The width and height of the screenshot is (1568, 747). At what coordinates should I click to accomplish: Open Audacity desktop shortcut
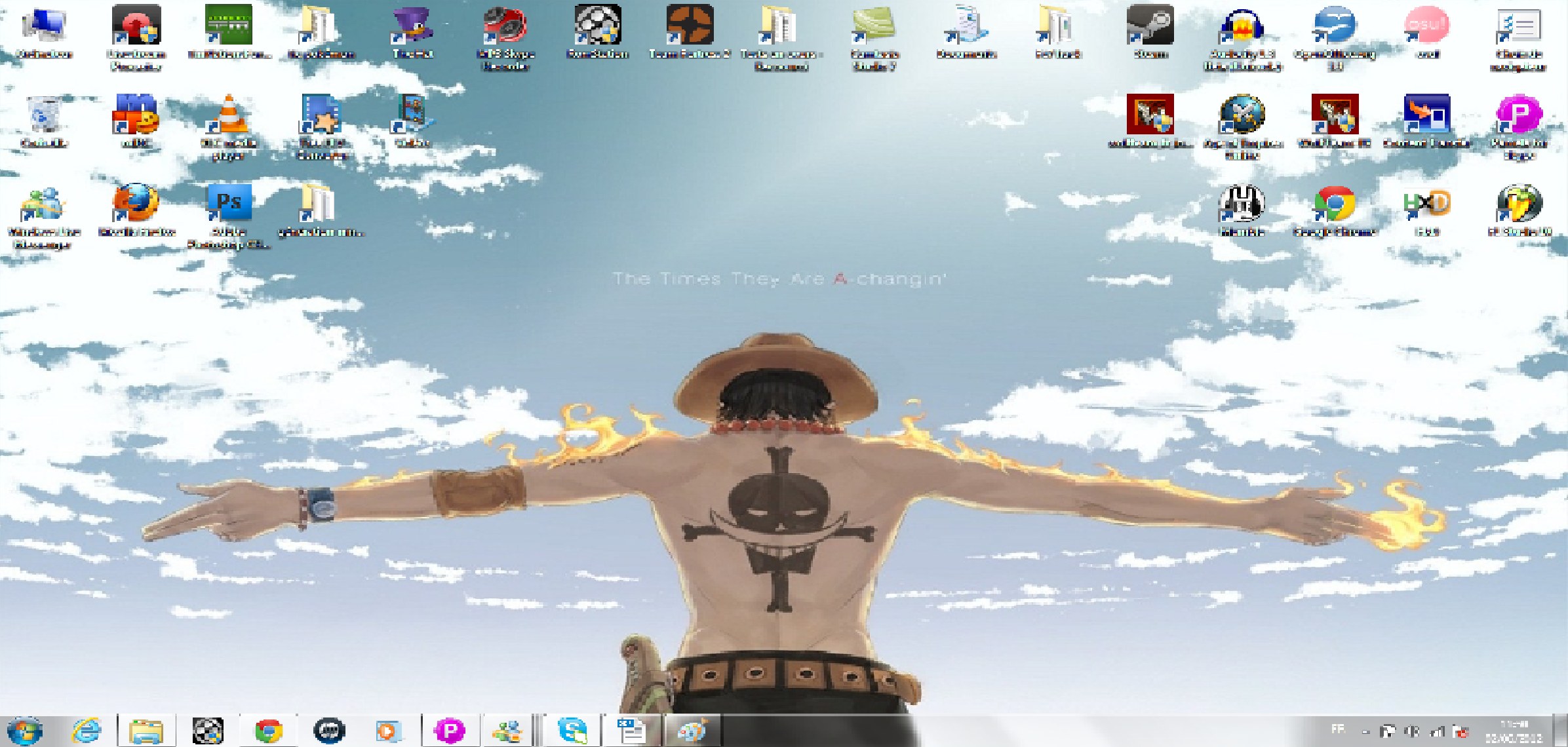1242,38
